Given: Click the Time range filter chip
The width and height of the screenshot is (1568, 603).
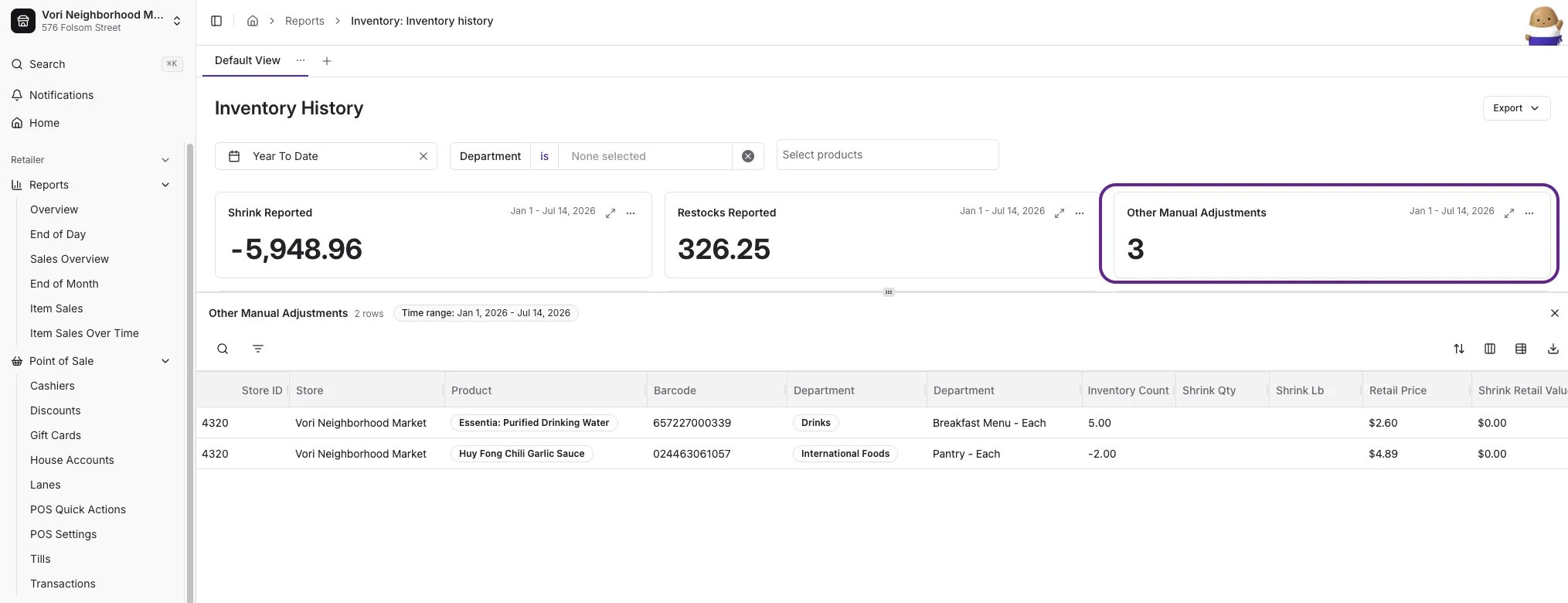Looking at the screenshot, I should pyautogui.click(x=486, y=313).
